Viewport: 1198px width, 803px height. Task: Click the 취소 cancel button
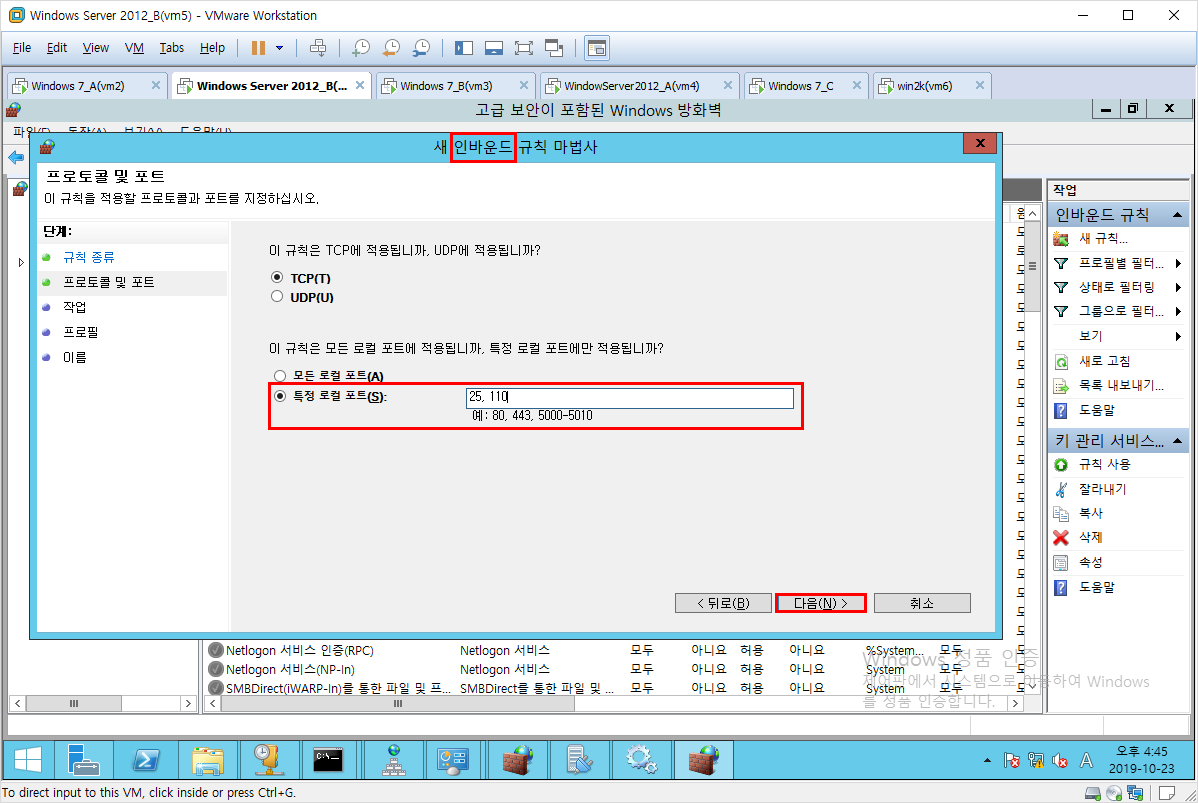(x=922, y=604)
